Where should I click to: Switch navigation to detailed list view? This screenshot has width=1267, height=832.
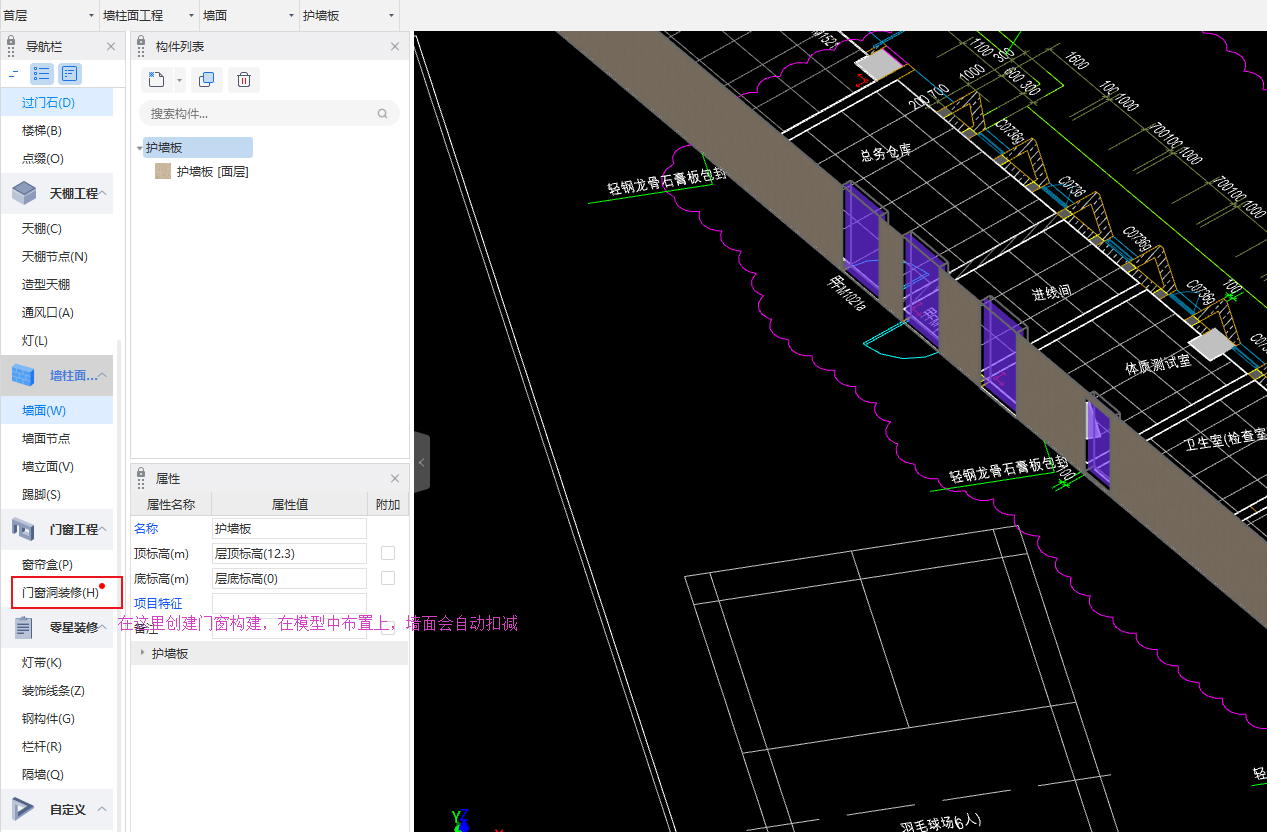tap(70, 73)
